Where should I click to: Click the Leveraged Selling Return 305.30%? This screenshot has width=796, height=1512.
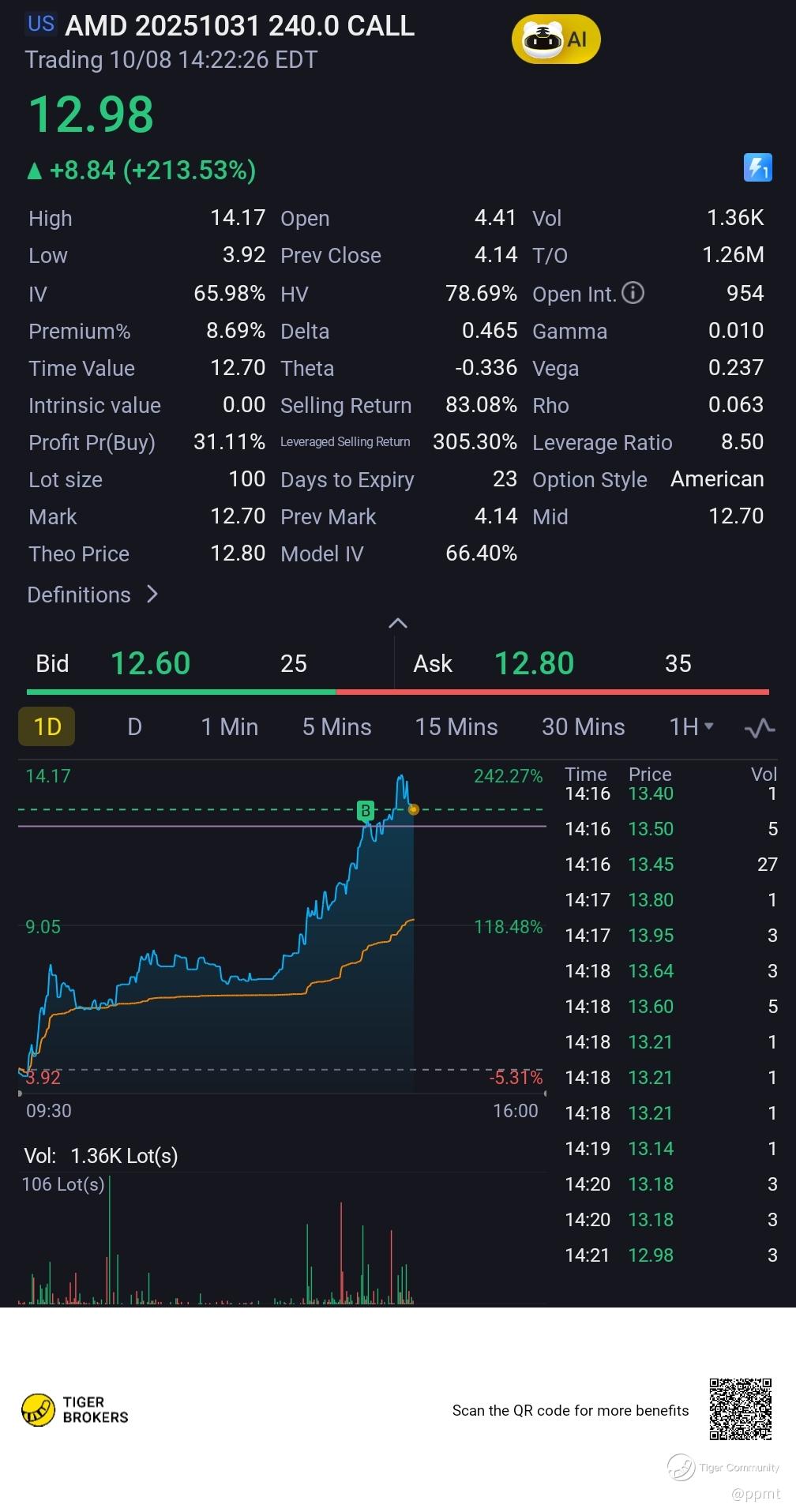pos(475,442)
